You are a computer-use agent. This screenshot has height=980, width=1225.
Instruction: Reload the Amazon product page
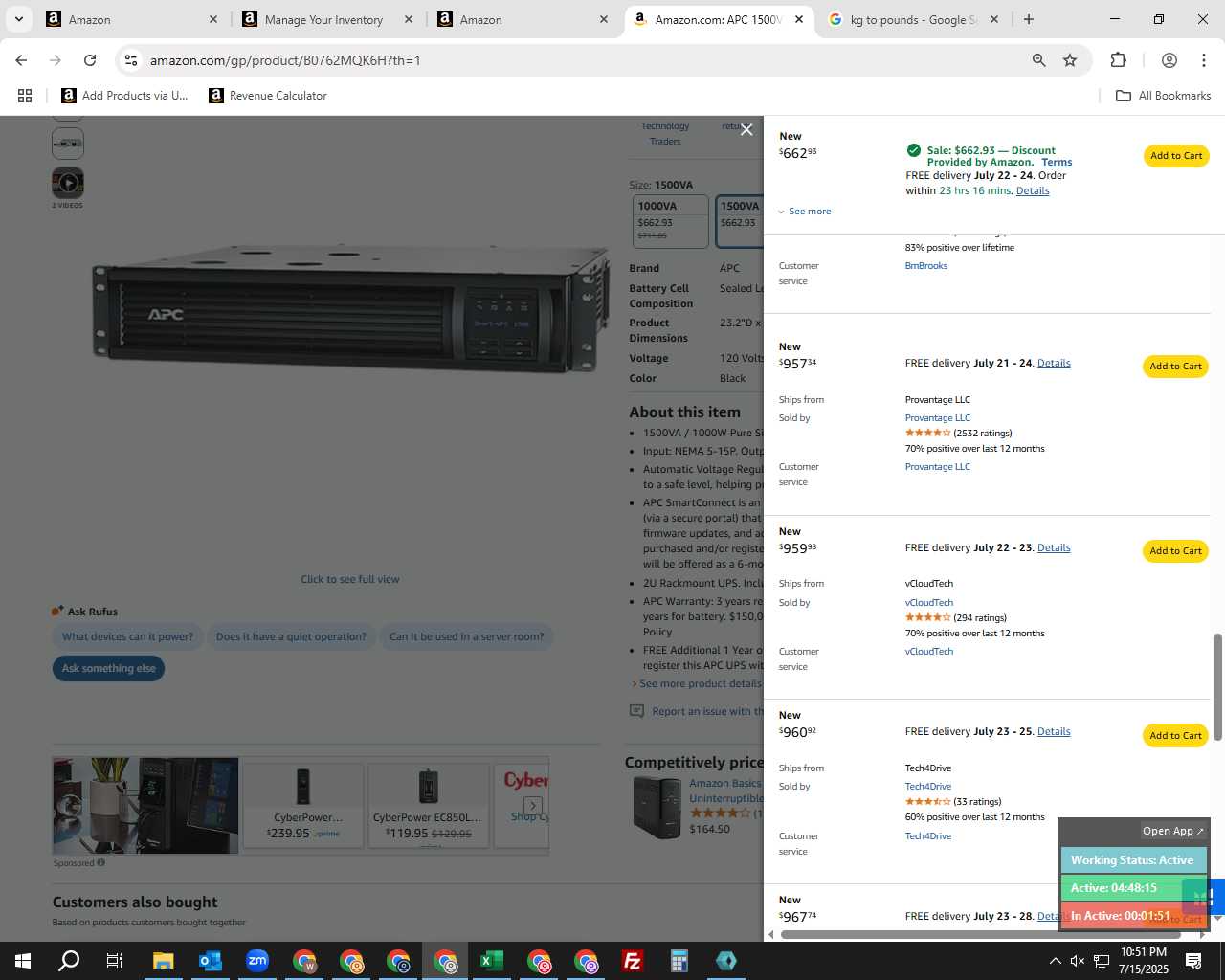[90, 60]
